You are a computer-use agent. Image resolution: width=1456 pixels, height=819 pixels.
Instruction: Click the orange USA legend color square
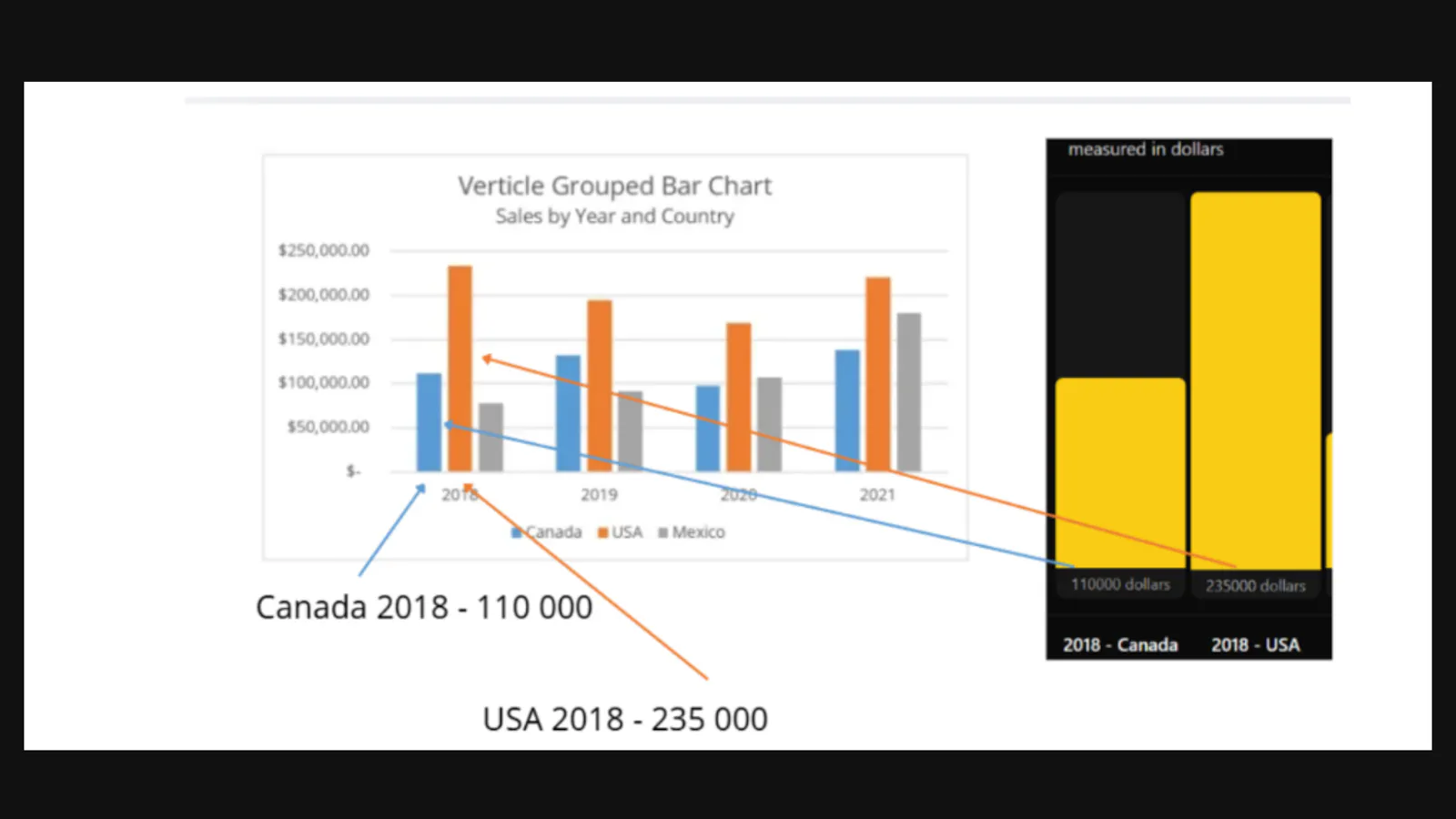pyautogui.click(x=602, y=533)
